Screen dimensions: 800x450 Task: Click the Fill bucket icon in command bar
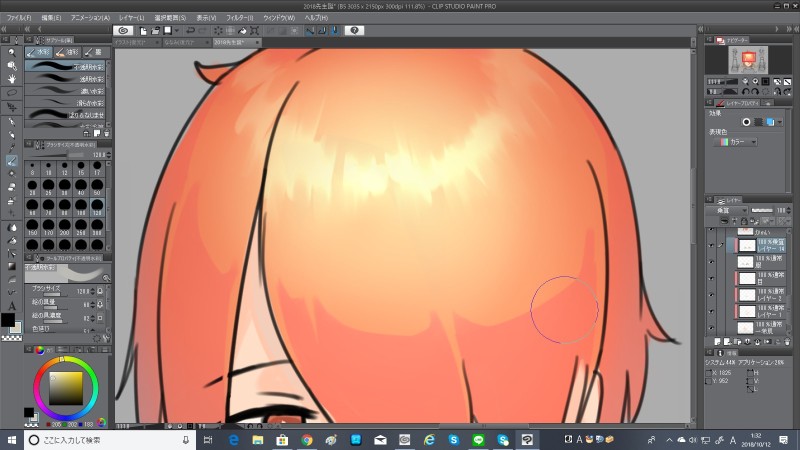coord(243,31)
